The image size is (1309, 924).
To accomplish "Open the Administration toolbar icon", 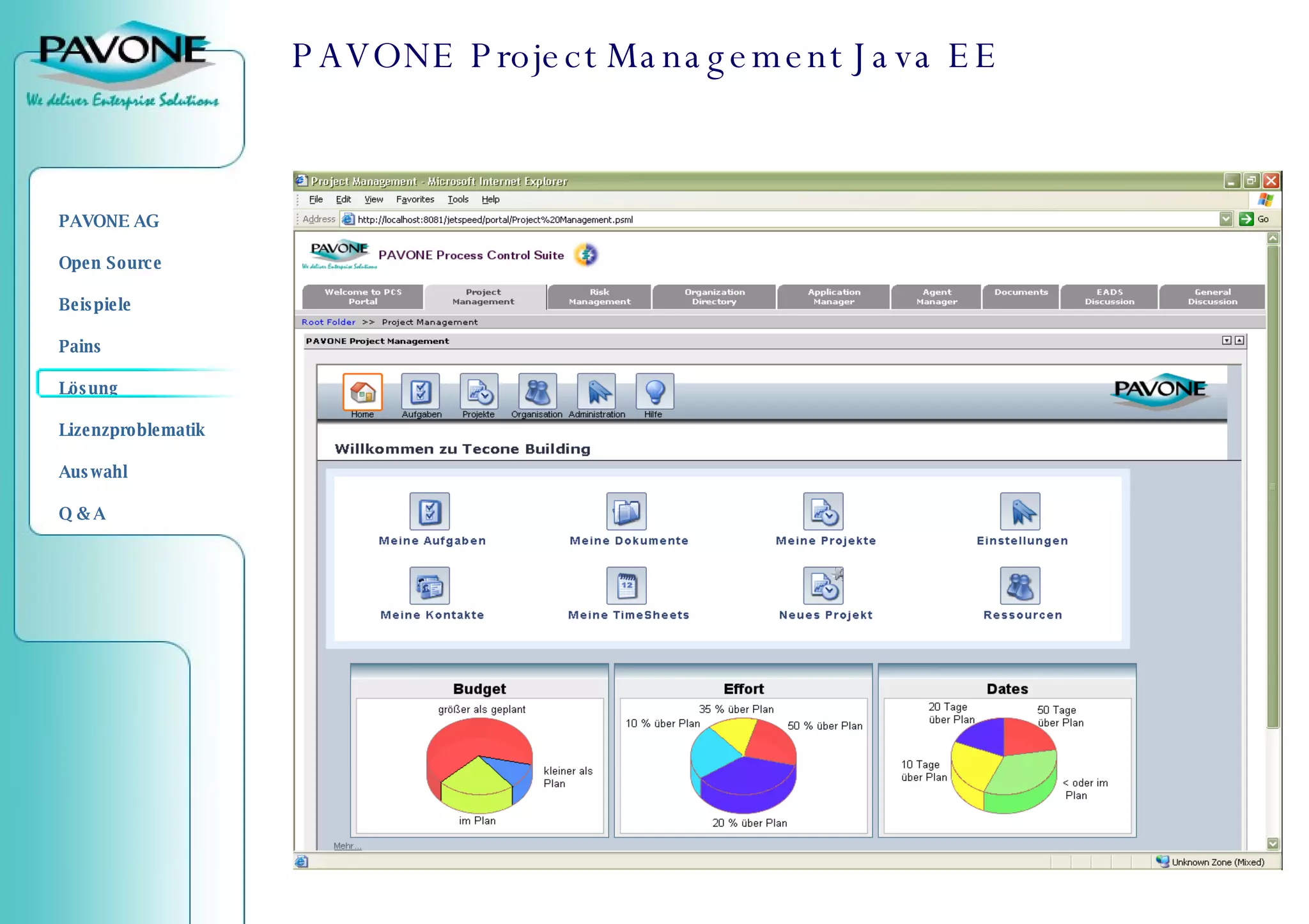I will click(x=596, y=392).
